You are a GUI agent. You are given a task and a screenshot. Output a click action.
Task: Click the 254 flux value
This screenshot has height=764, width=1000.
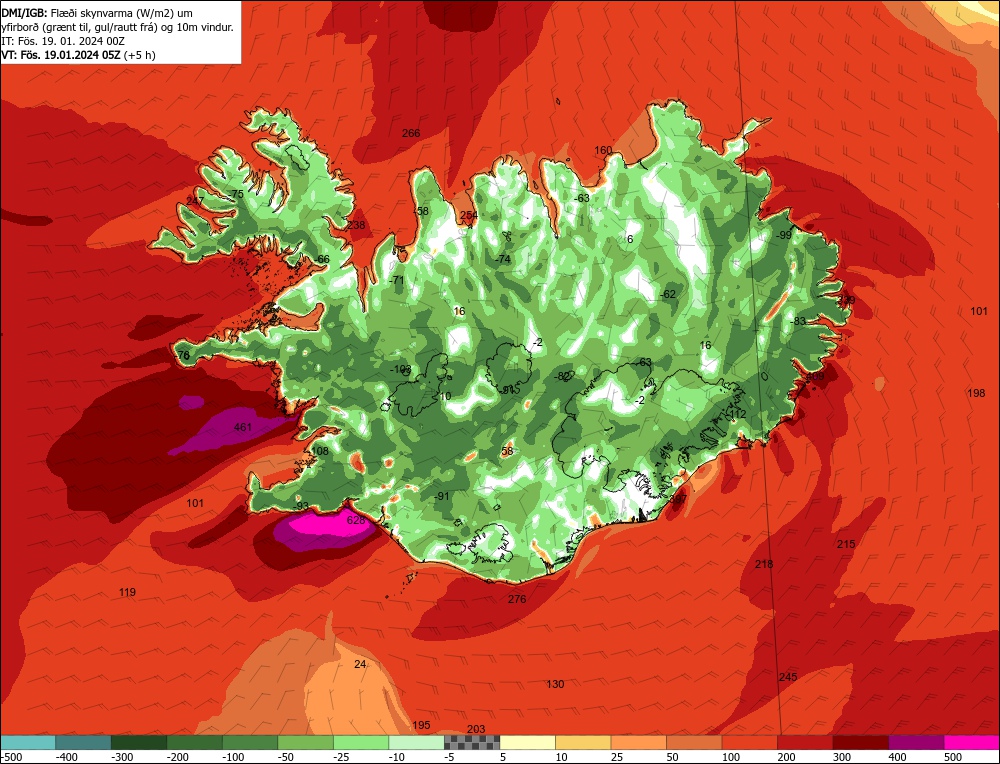coord(469,215)
